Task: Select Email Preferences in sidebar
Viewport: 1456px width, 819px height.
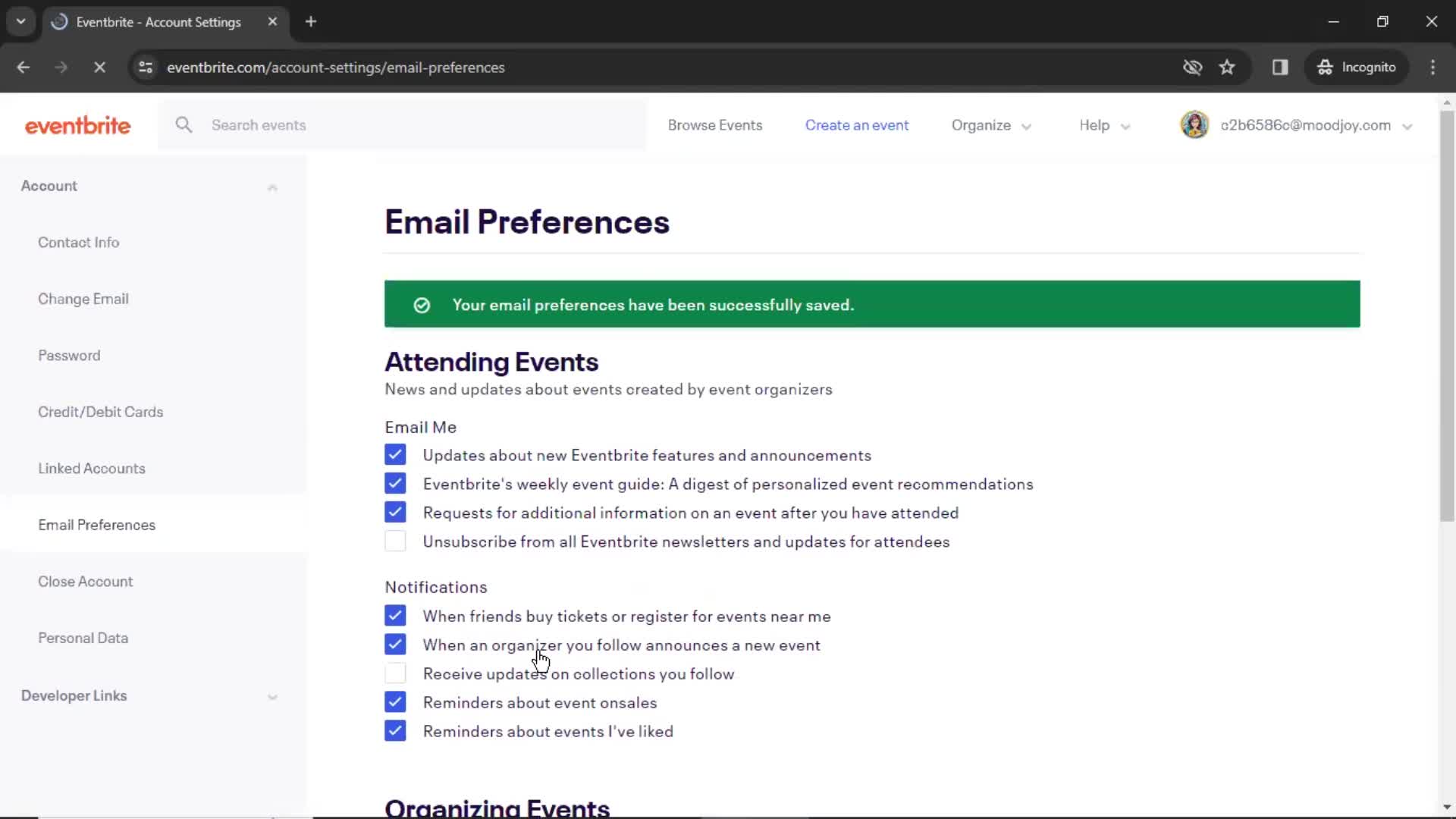Action: (x=97, y=525)
